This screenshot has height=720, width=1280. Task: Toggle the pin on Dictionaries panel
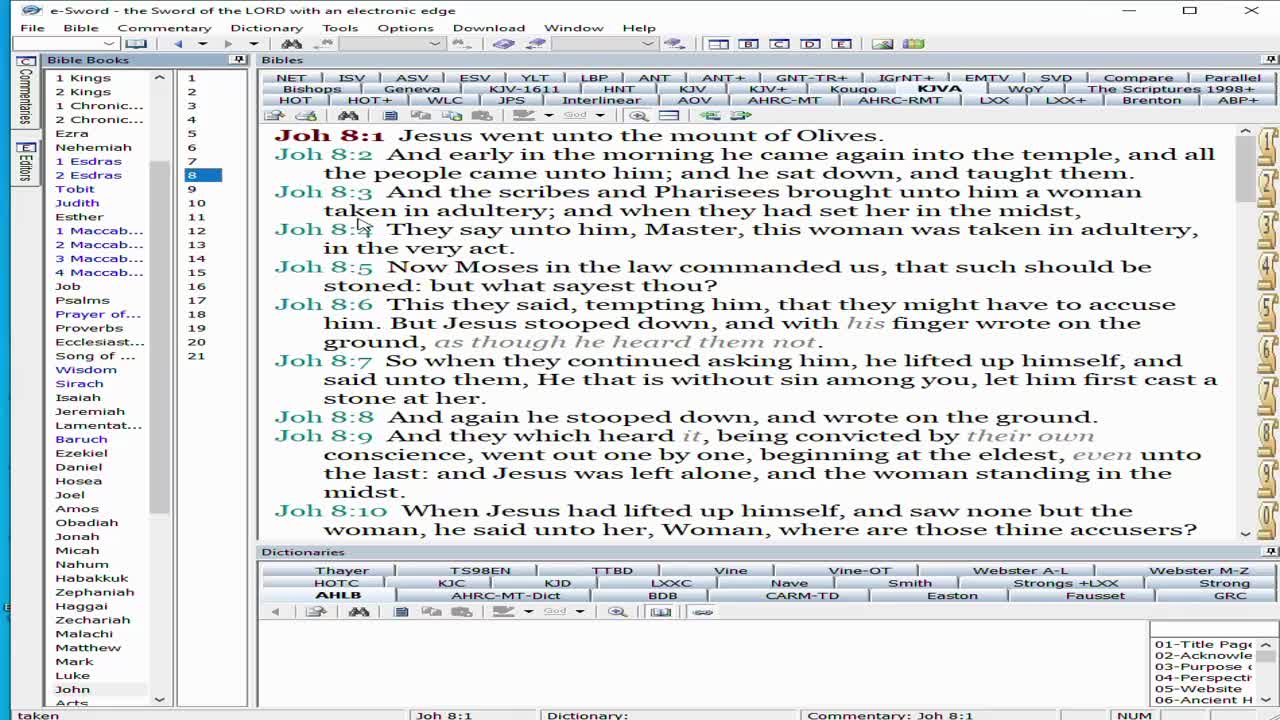pyautogui.click(x=1271, y=552)
